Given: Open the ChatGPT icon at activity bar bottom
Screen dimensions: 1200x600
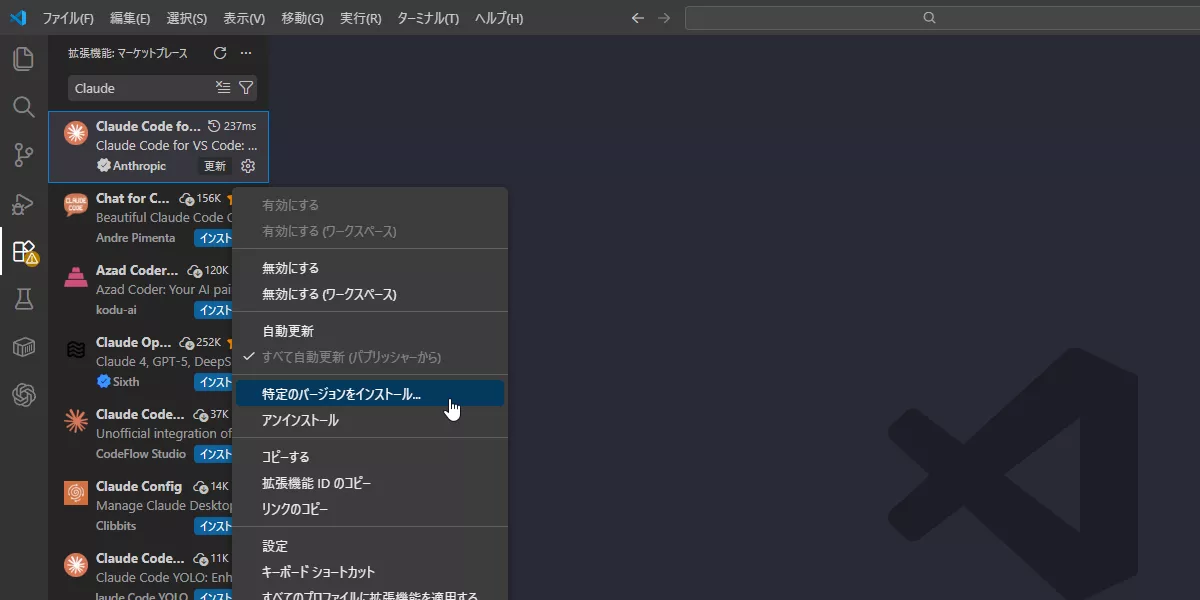Looking at the screenshot, I should (22, 393).
